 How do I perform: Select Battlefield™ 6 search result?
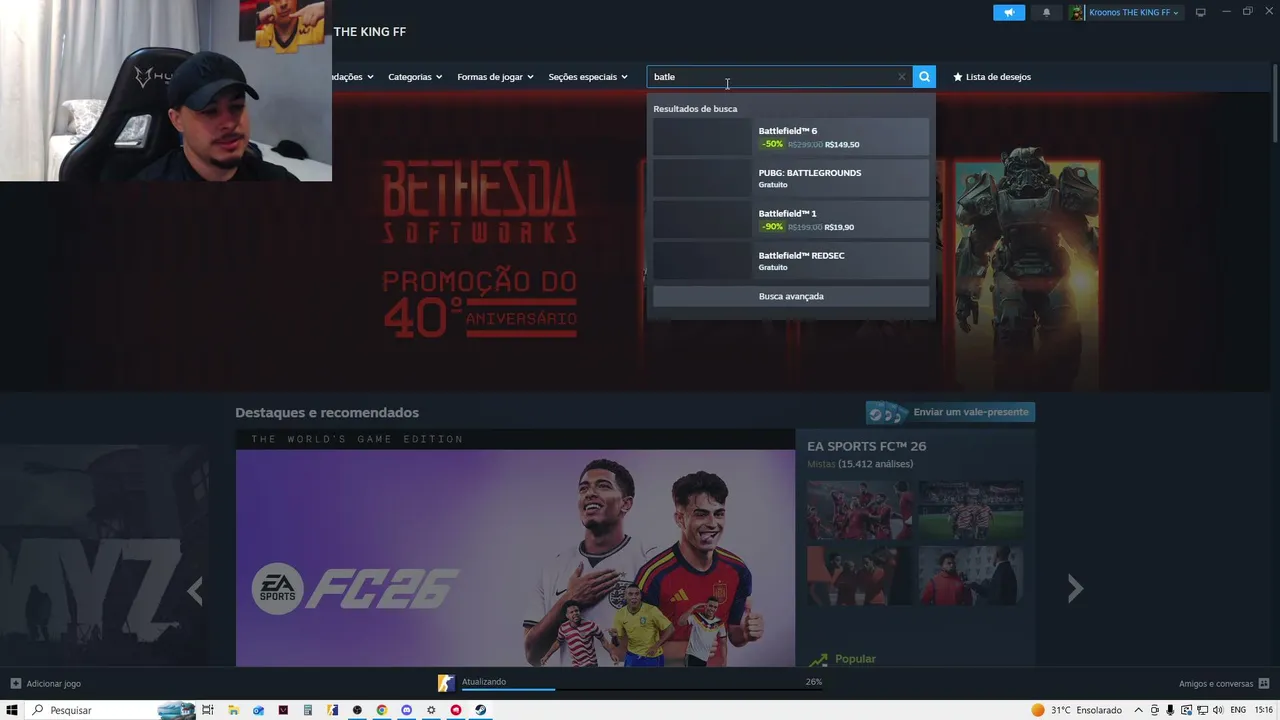[791, 137]
